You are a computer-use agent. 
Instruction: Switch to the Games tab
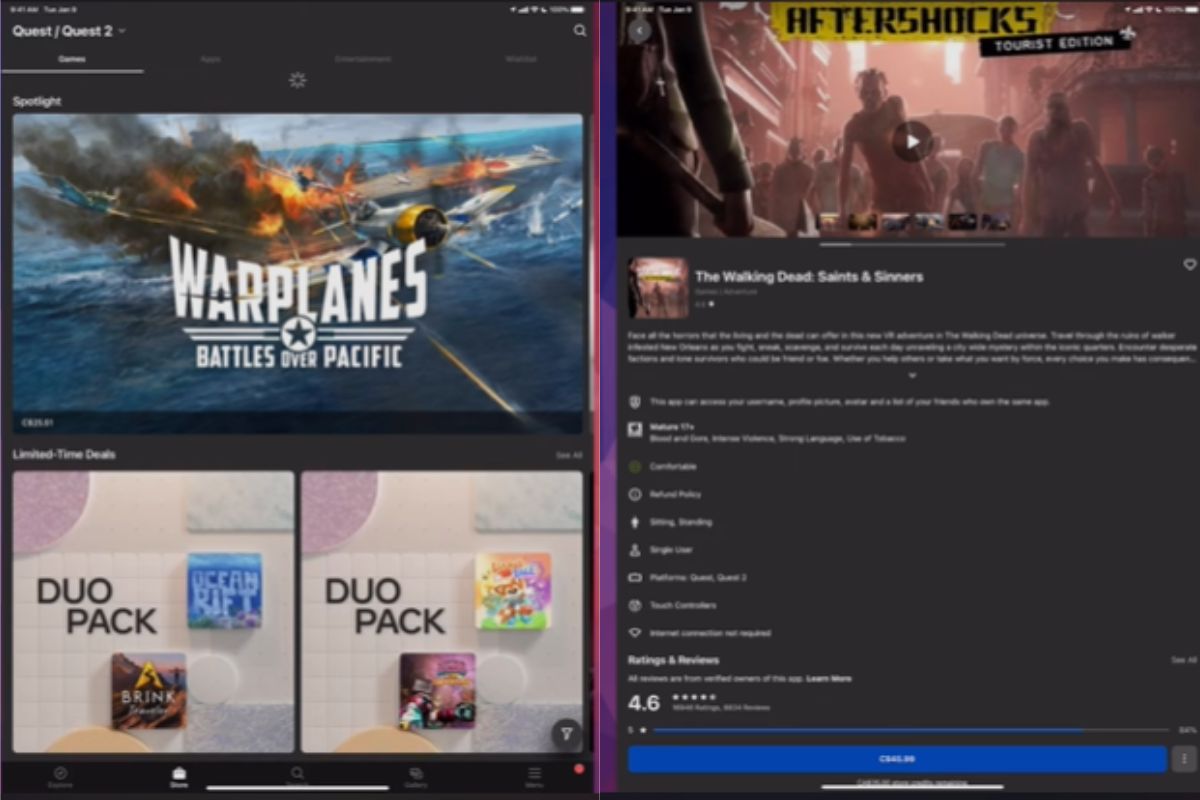[71, 59]
